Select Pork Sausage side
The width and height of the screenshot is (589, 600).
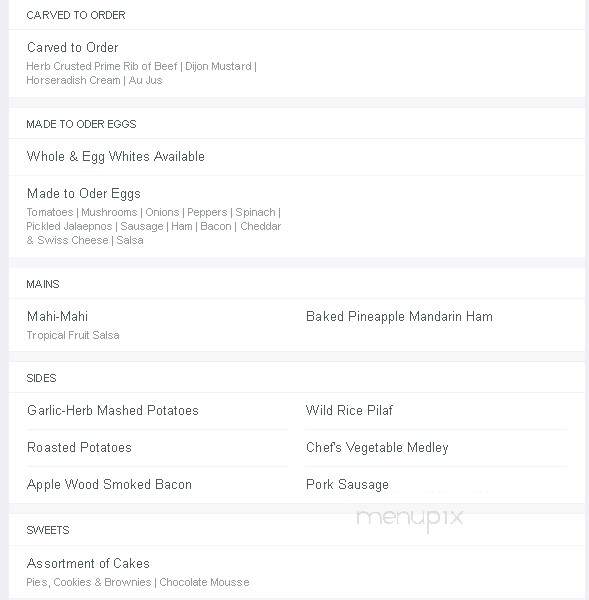[x=347, y=485]
